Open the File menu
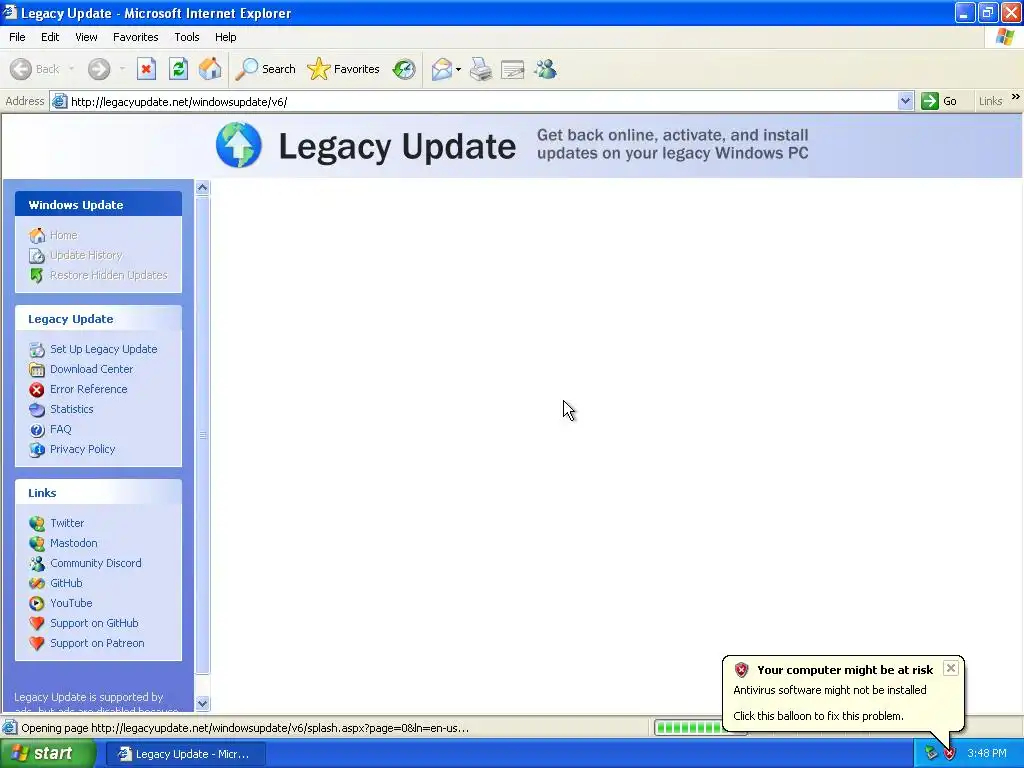 pos(17,37)
